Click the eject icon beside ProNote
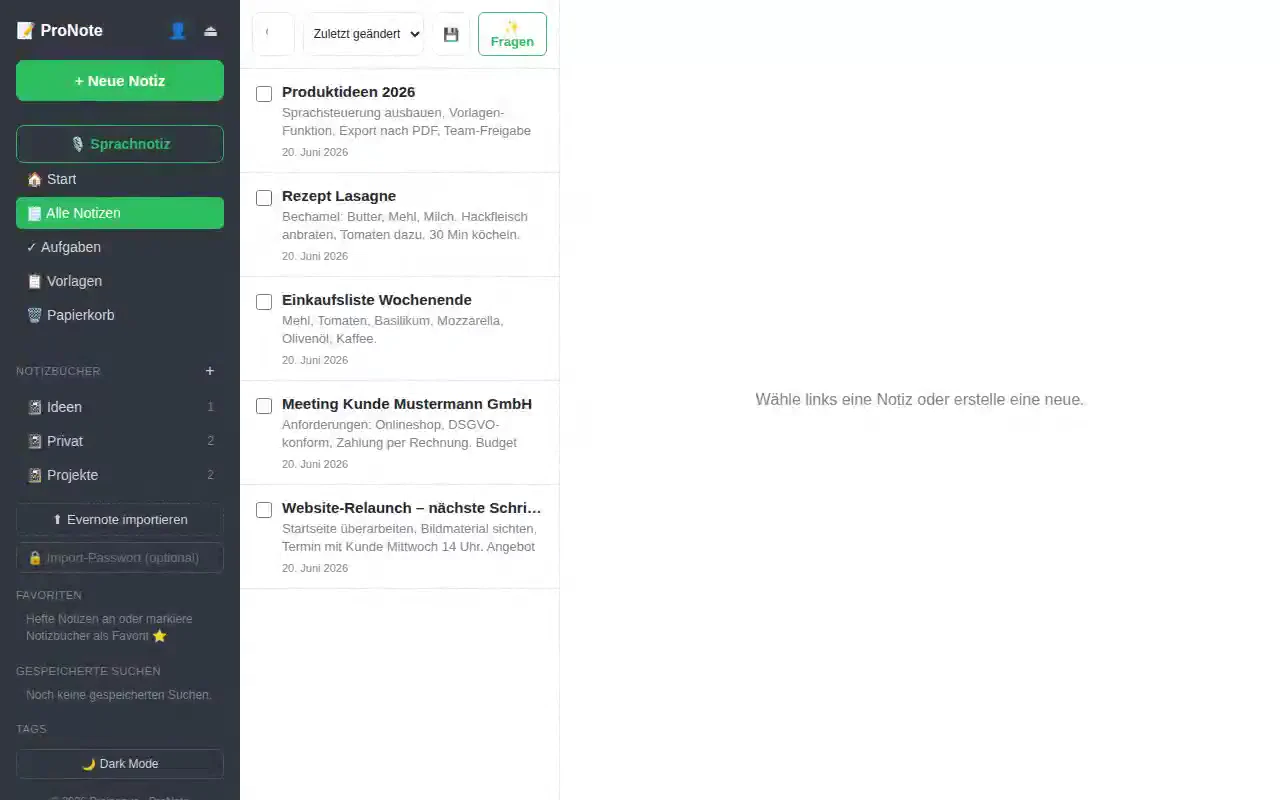Image resolution: width=1280 pixels, height=800 pixels. [210, 31]
